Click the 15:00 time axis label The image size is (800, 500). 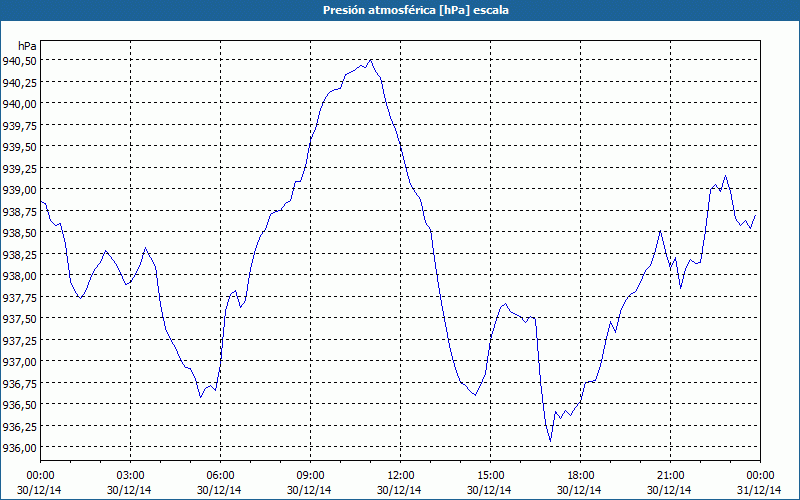[x=490, y=476]
